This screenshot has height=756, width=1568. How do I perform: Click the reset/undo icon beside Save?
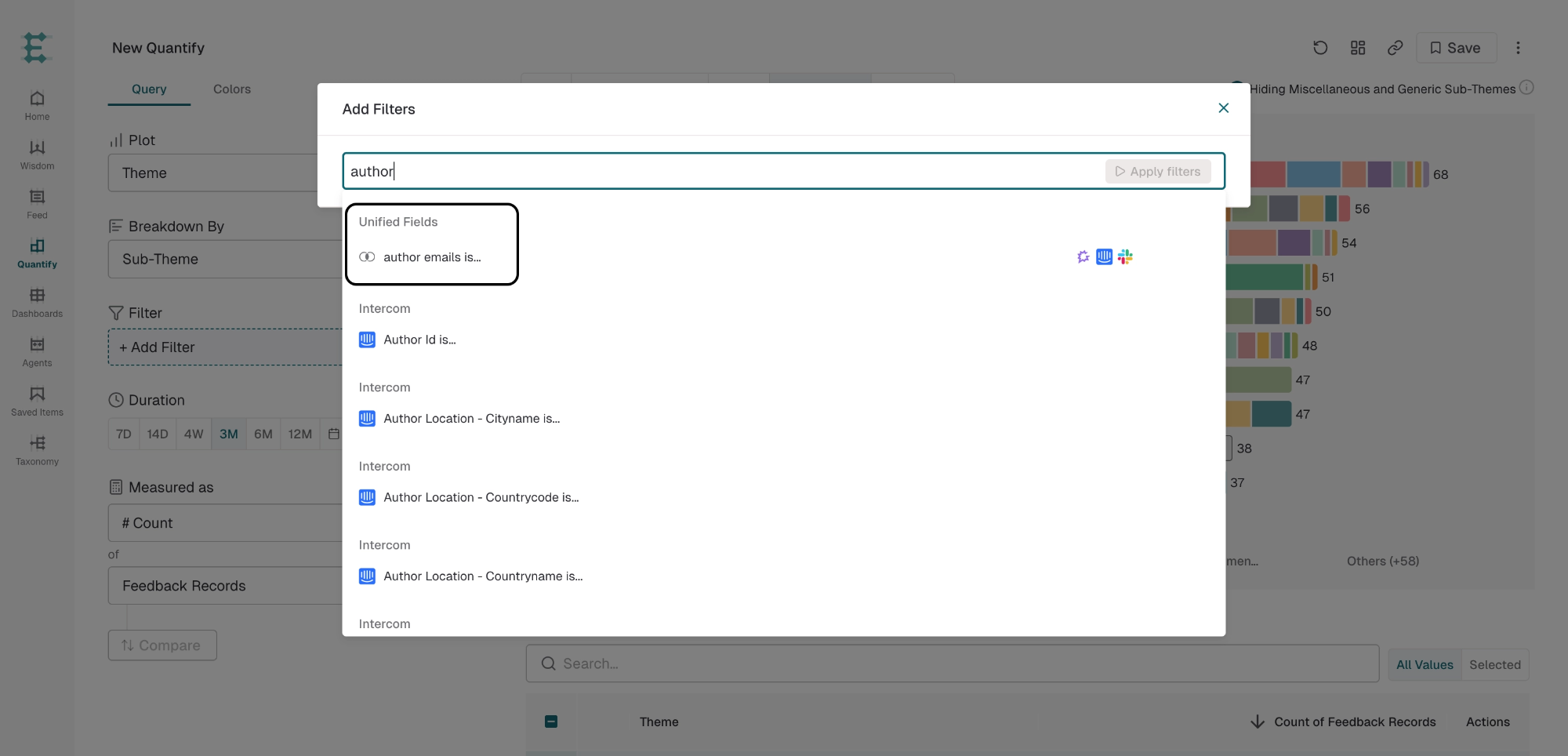click(1320, 48)
